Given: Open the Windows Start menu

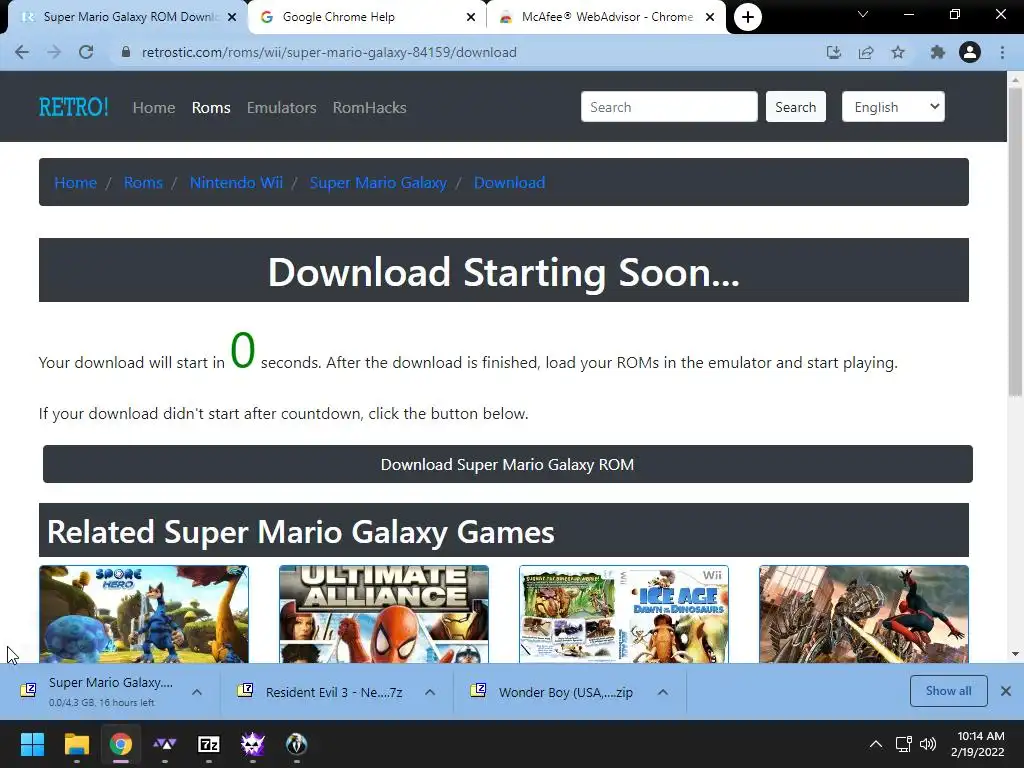Looking at the screenshot, I should pos(32,744).
